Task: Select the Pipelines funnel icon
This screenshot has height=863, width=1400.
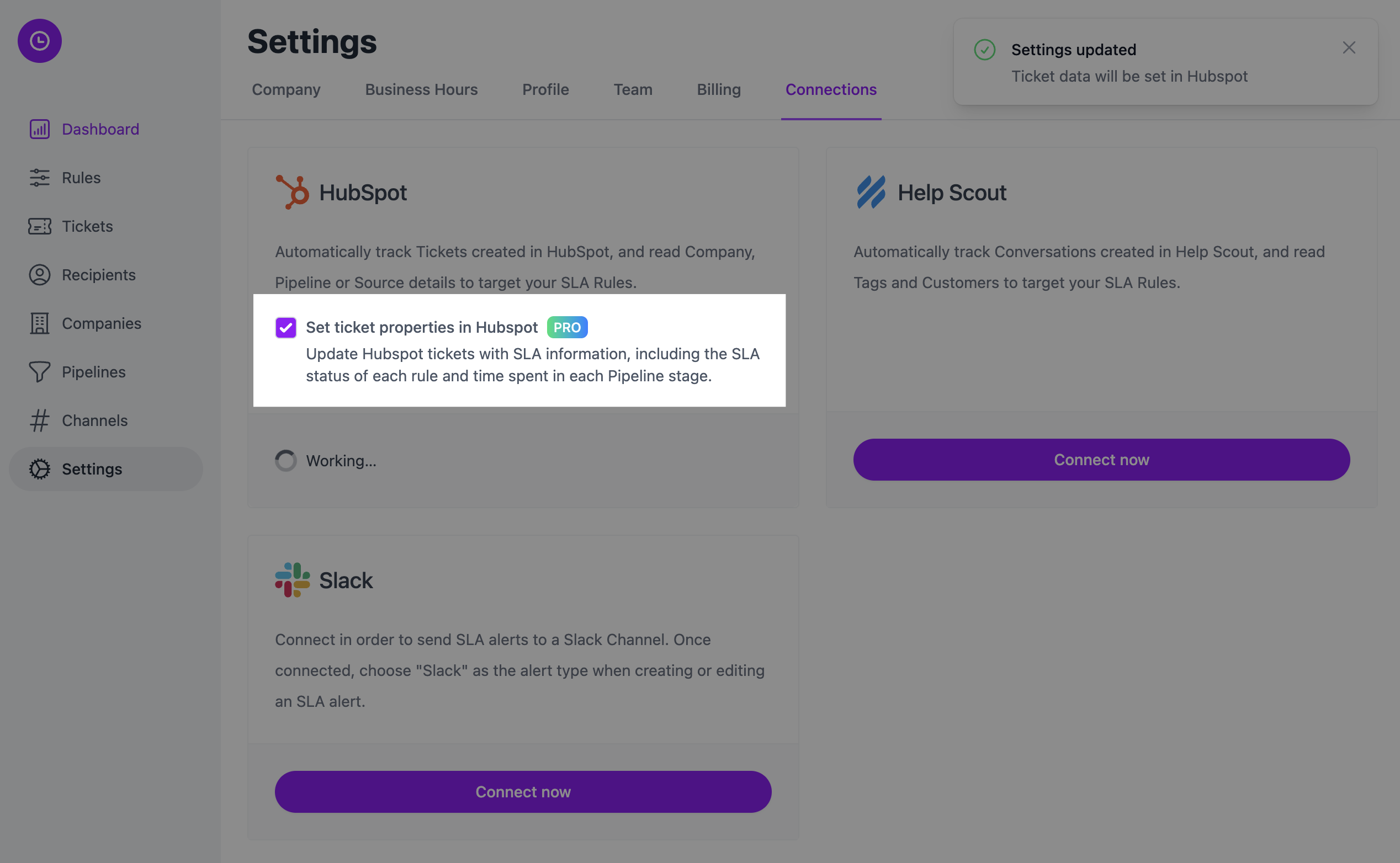Action: [x=39, y=371]
